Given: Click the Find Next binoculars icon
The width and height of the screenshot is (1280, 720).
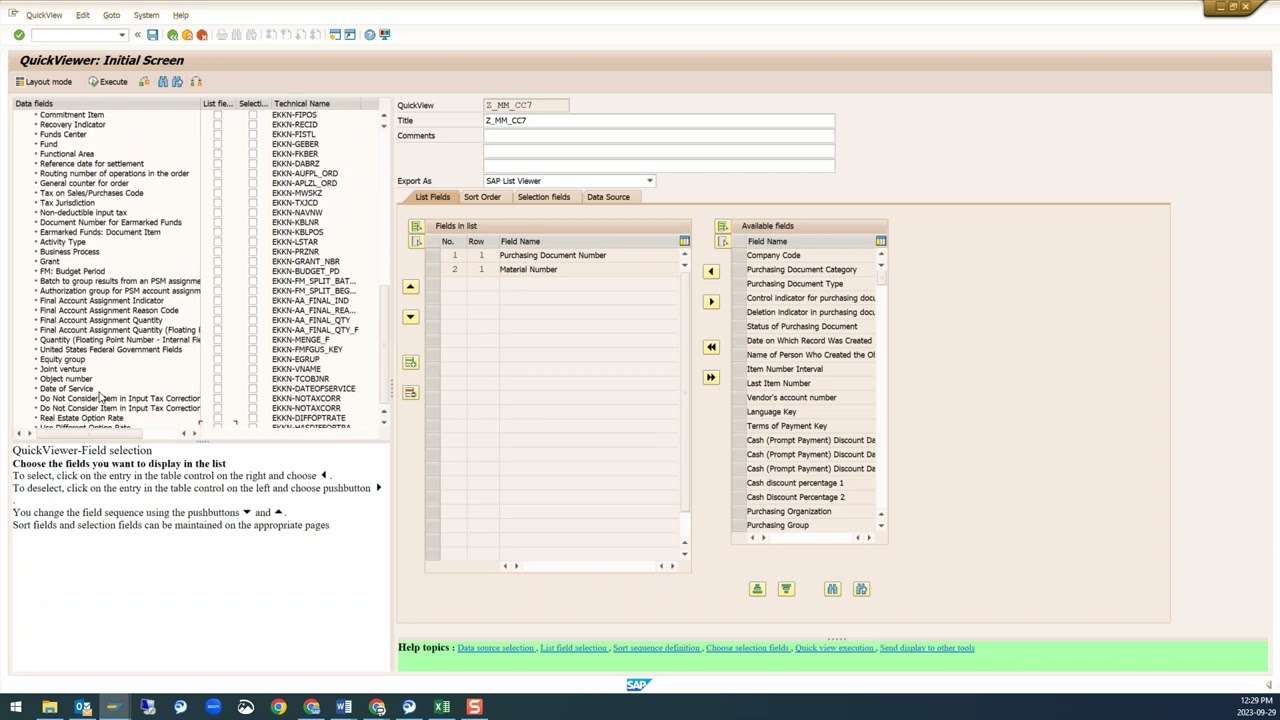Looking at the screenshot, I should [177, 82].
